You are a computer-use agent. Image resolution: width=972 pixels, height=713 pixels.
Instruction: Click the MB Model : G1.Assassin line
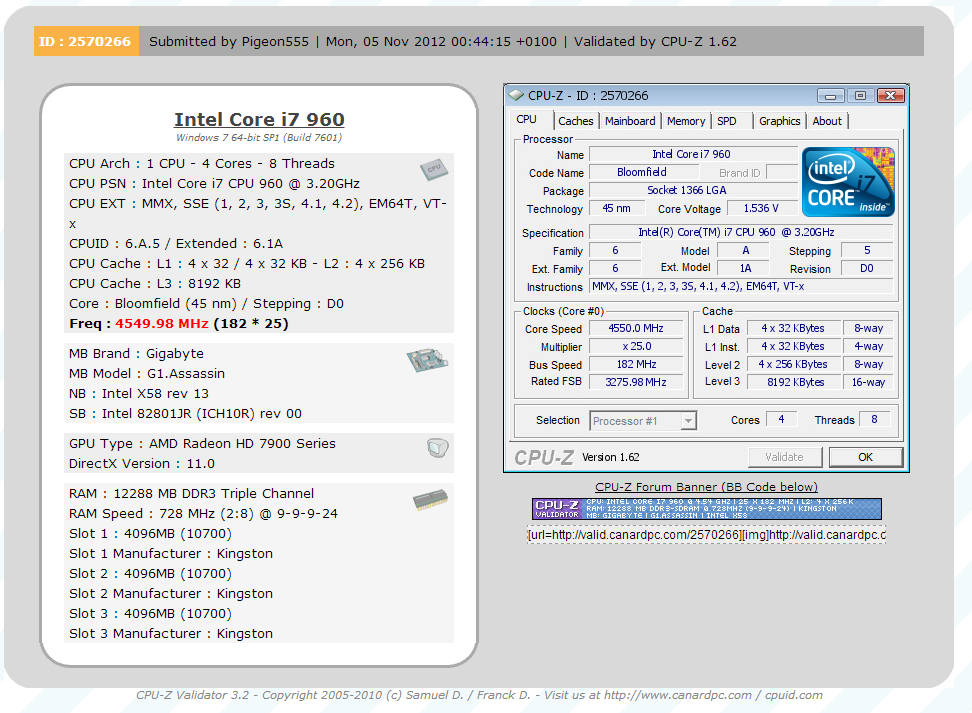147,374
